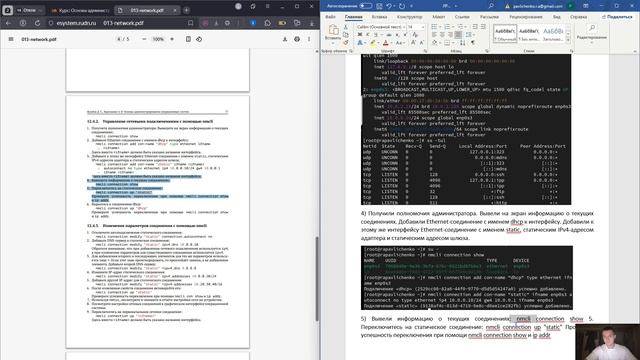Screen dimensions: 640x360
Task: Apply superscript formatting in Word
Action: click(405, 35)
